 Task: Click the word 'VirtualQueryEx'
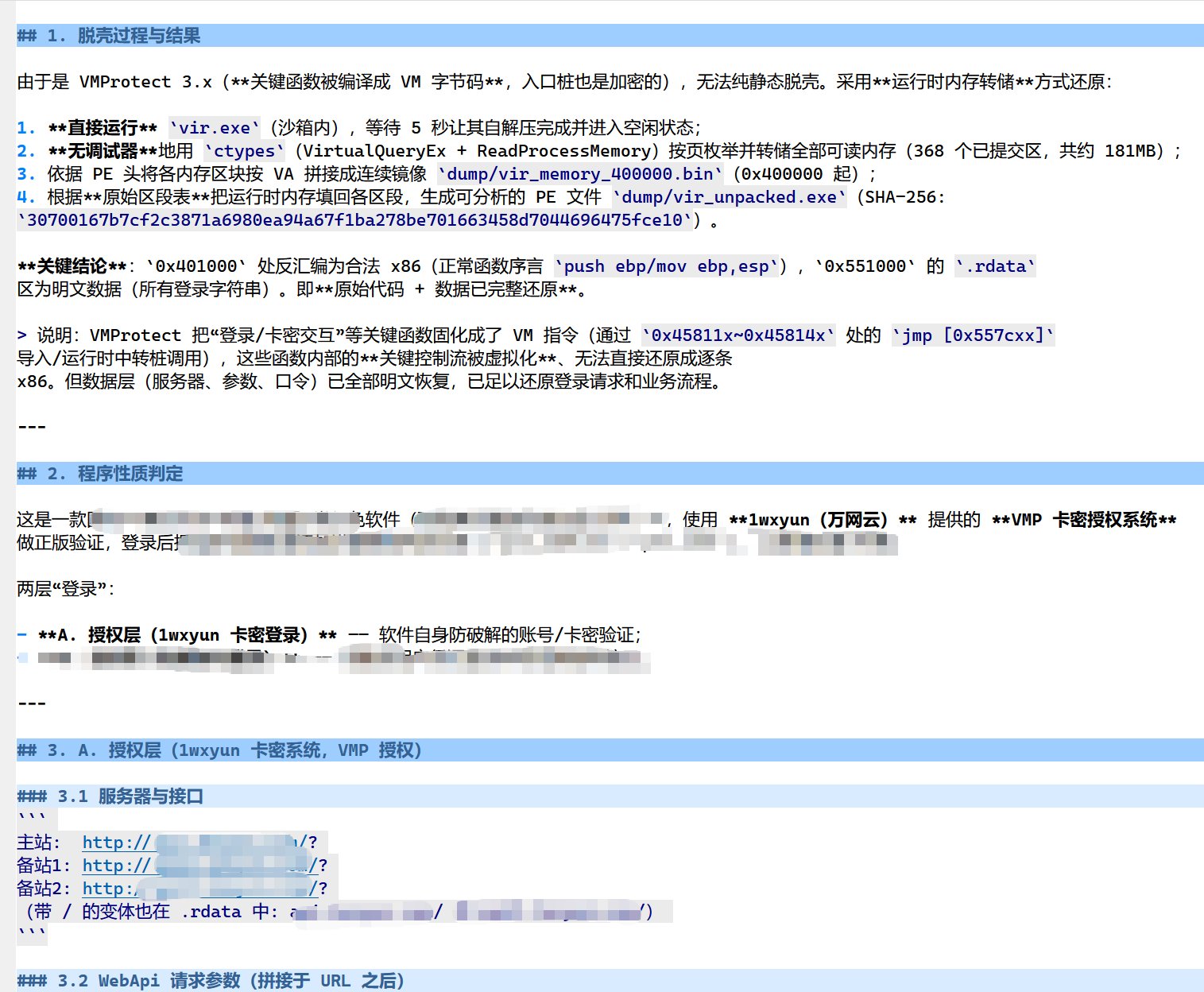(374, 151)
